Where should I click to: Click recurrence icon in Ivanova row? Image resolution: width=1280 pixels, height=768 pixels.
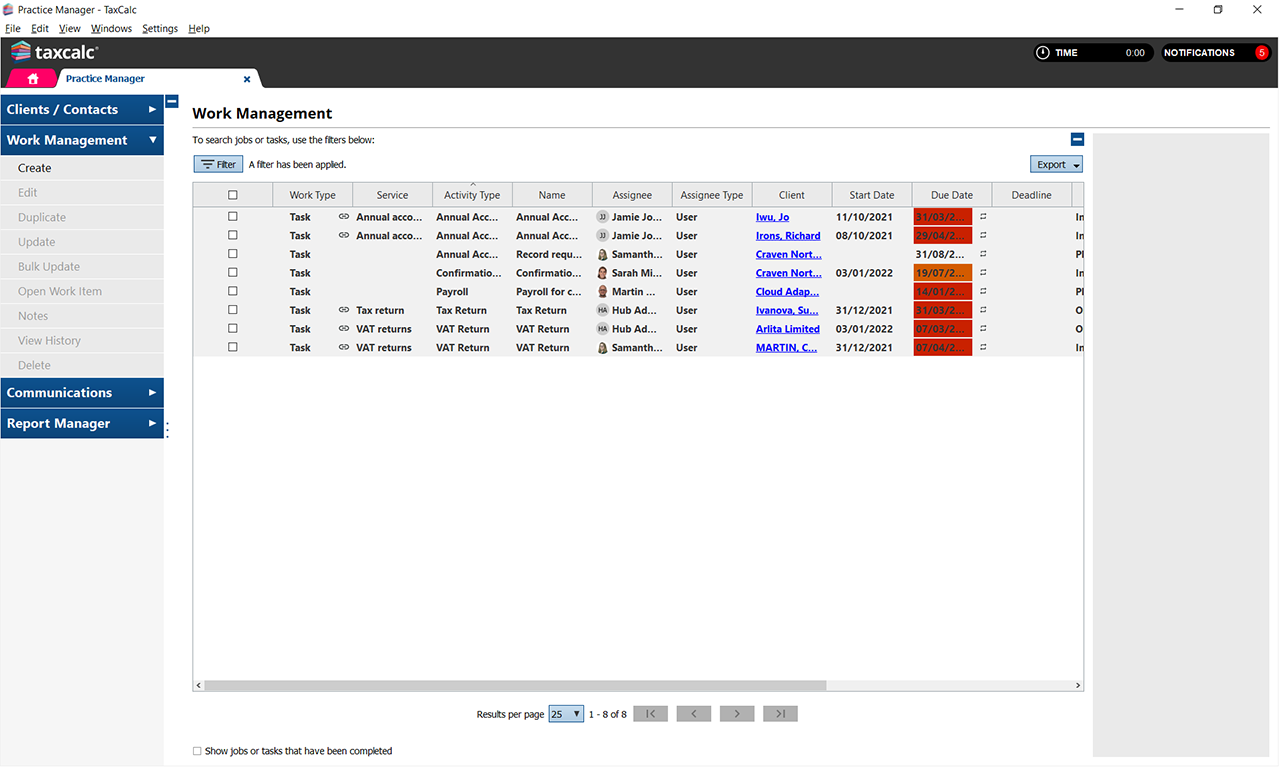coord(983,311)
